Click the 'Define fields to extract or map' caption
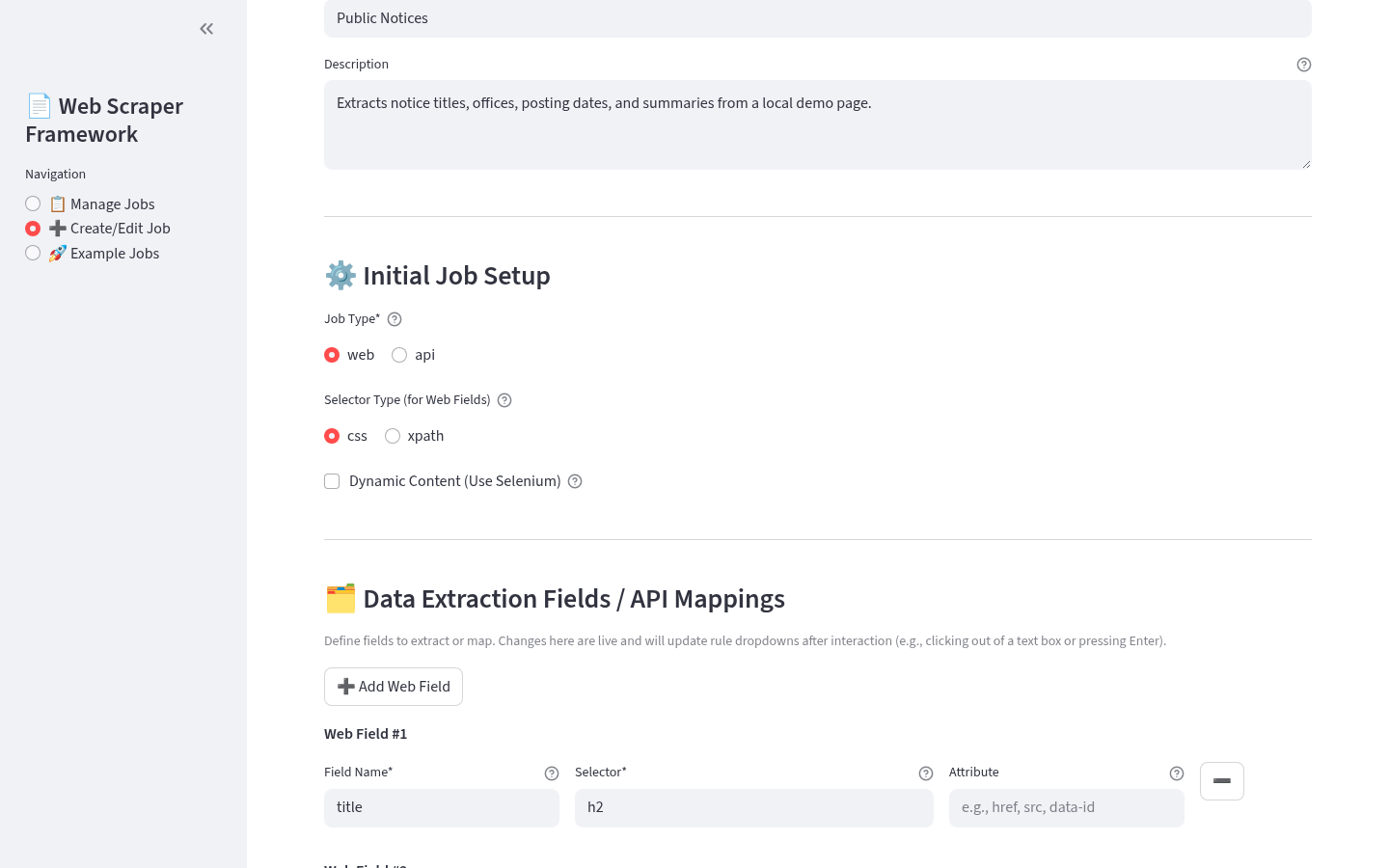The image size is (1389, 868). click(745, 641)
